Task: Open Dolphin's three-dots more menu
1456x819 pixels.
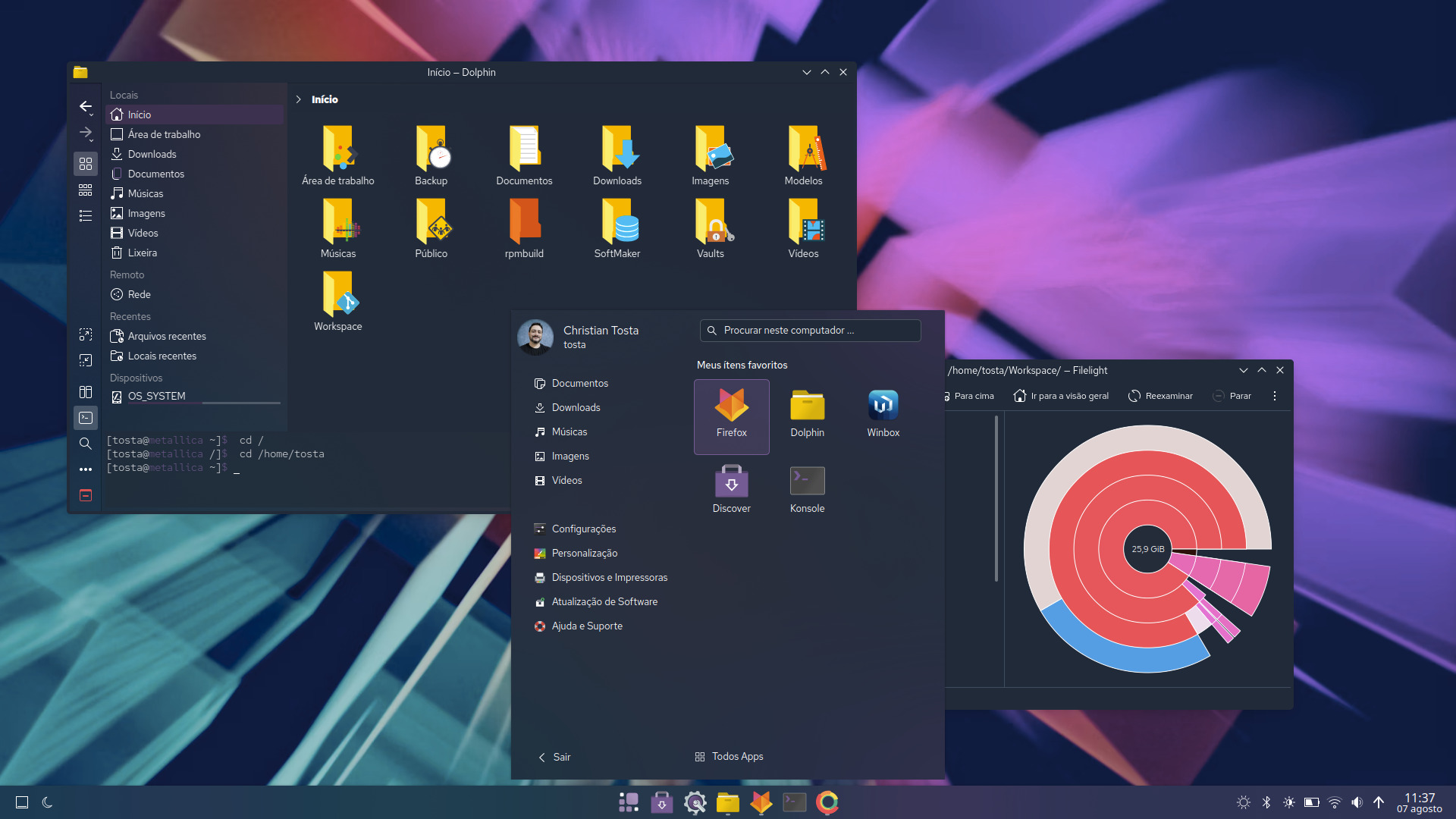Action: point(86,469)
